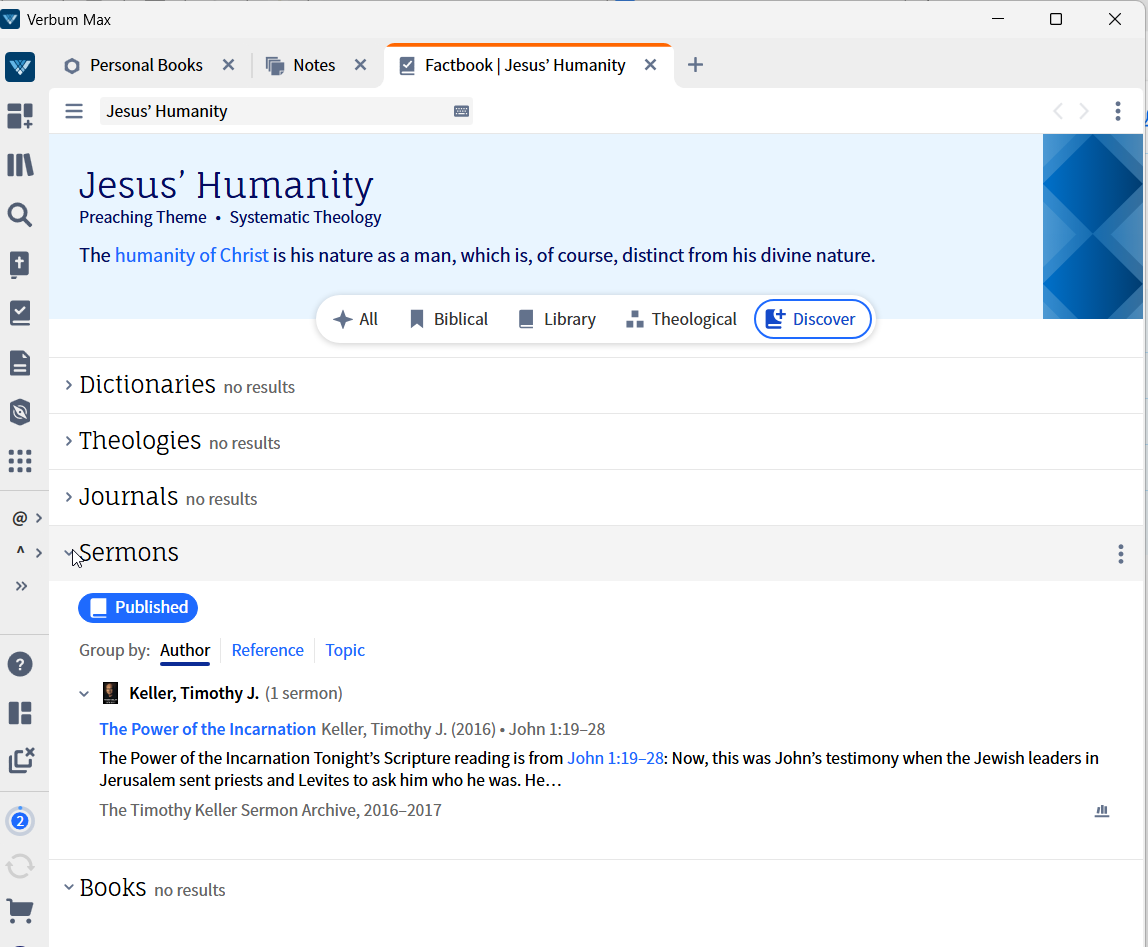Close the Personal Books tab
This screenshot has height=947, width=1148.
(x=228, y=65)
